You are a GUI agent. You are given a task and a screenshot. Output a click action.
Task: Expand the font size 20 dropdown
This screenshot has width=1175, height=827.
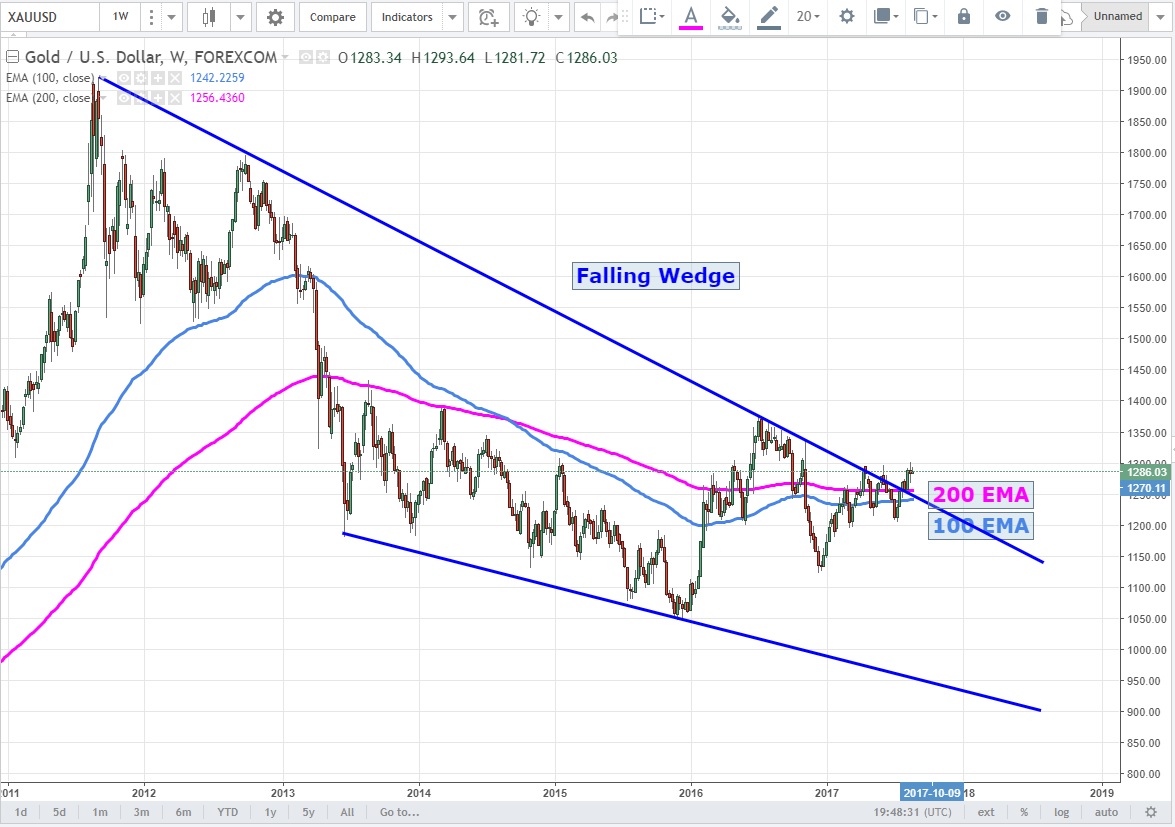pyautogui.click(x=808, y=16)
